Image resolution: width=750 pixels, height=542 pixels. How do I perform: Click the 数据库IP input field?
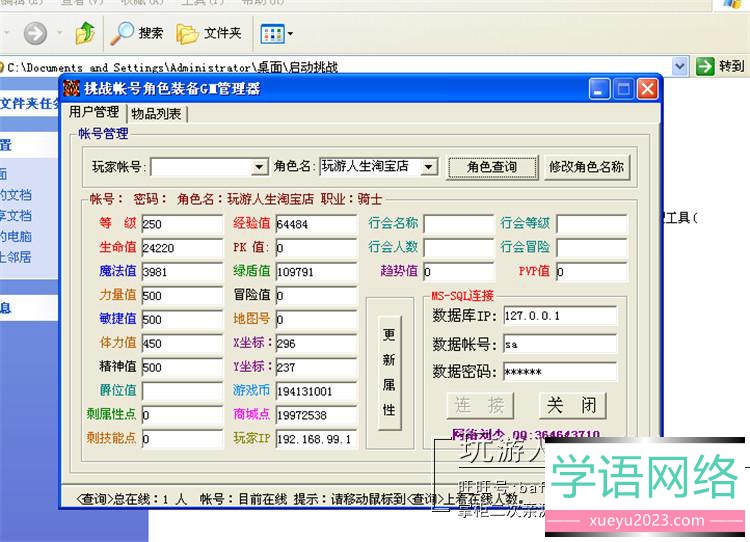coord(558,316)
